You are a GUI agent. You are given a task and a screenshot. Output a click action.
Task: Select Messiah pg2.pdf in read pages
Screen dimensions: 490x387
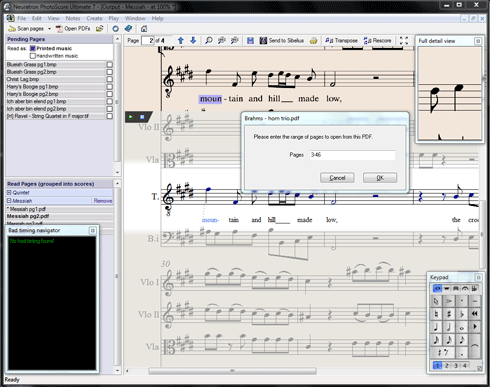coord(27,216)
